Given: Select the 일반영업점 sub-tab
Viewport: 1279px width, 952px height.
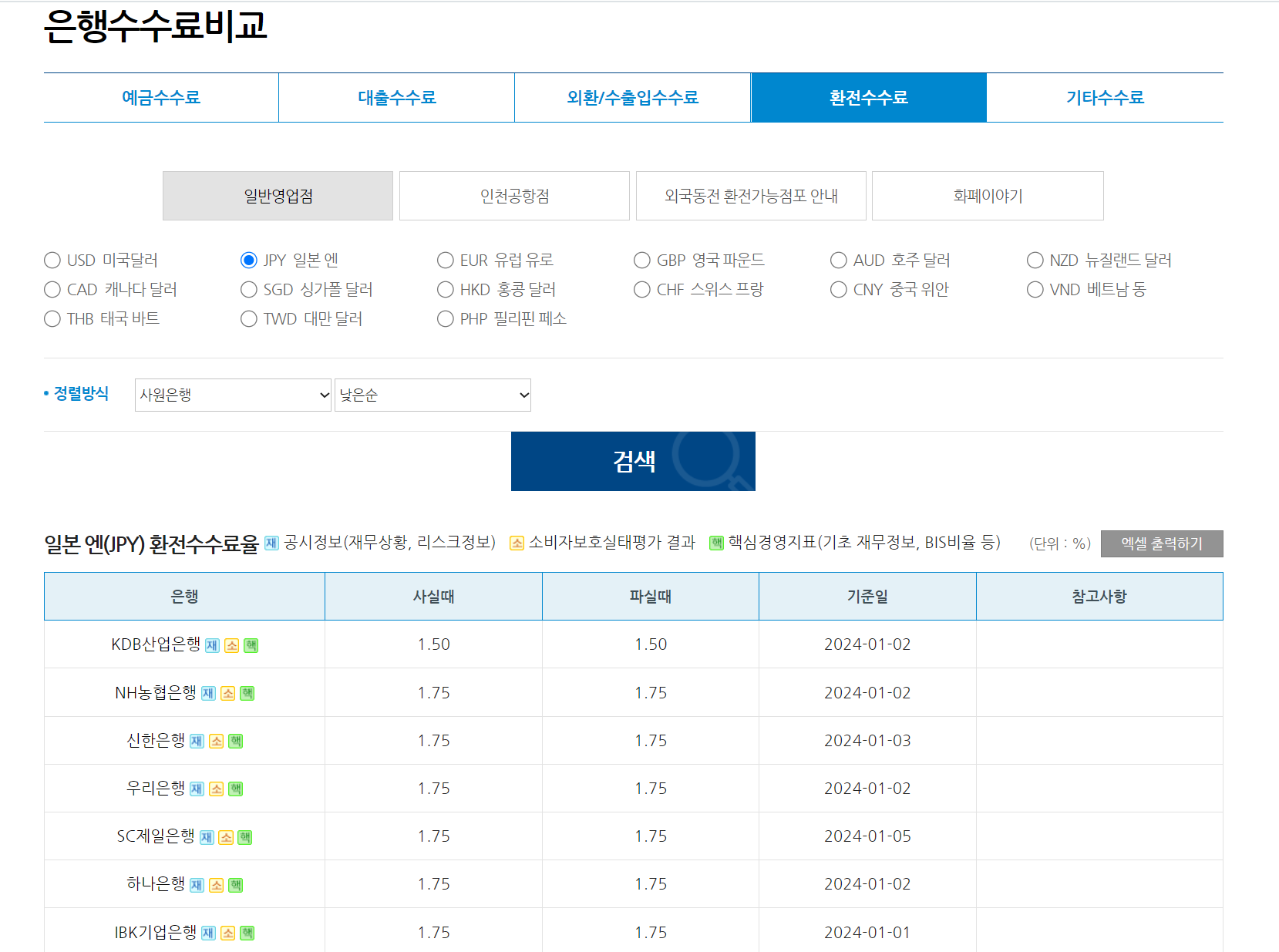Looking at the screenshot, I should point(278,196).
